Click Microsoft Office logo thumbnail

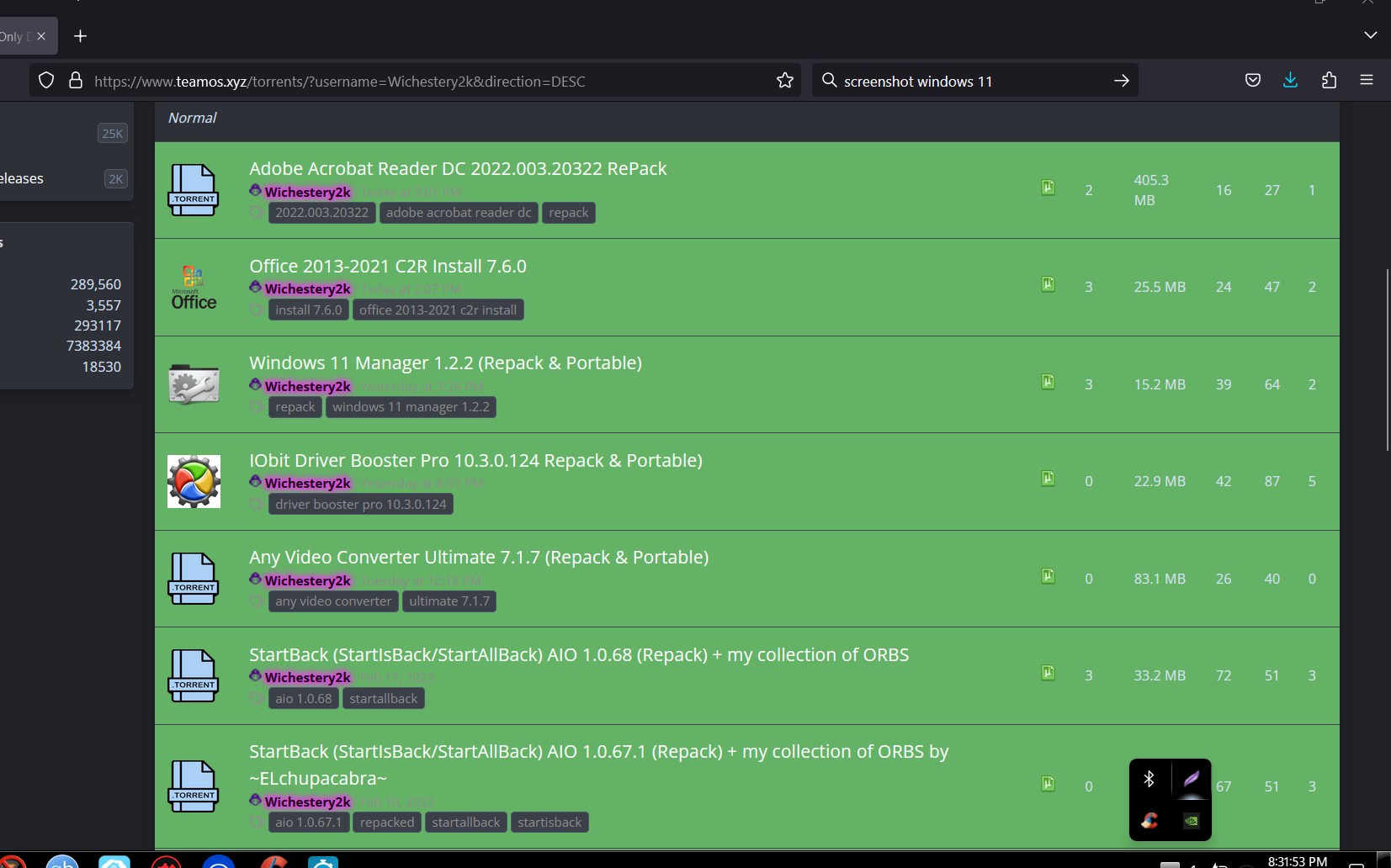point(194,288)
